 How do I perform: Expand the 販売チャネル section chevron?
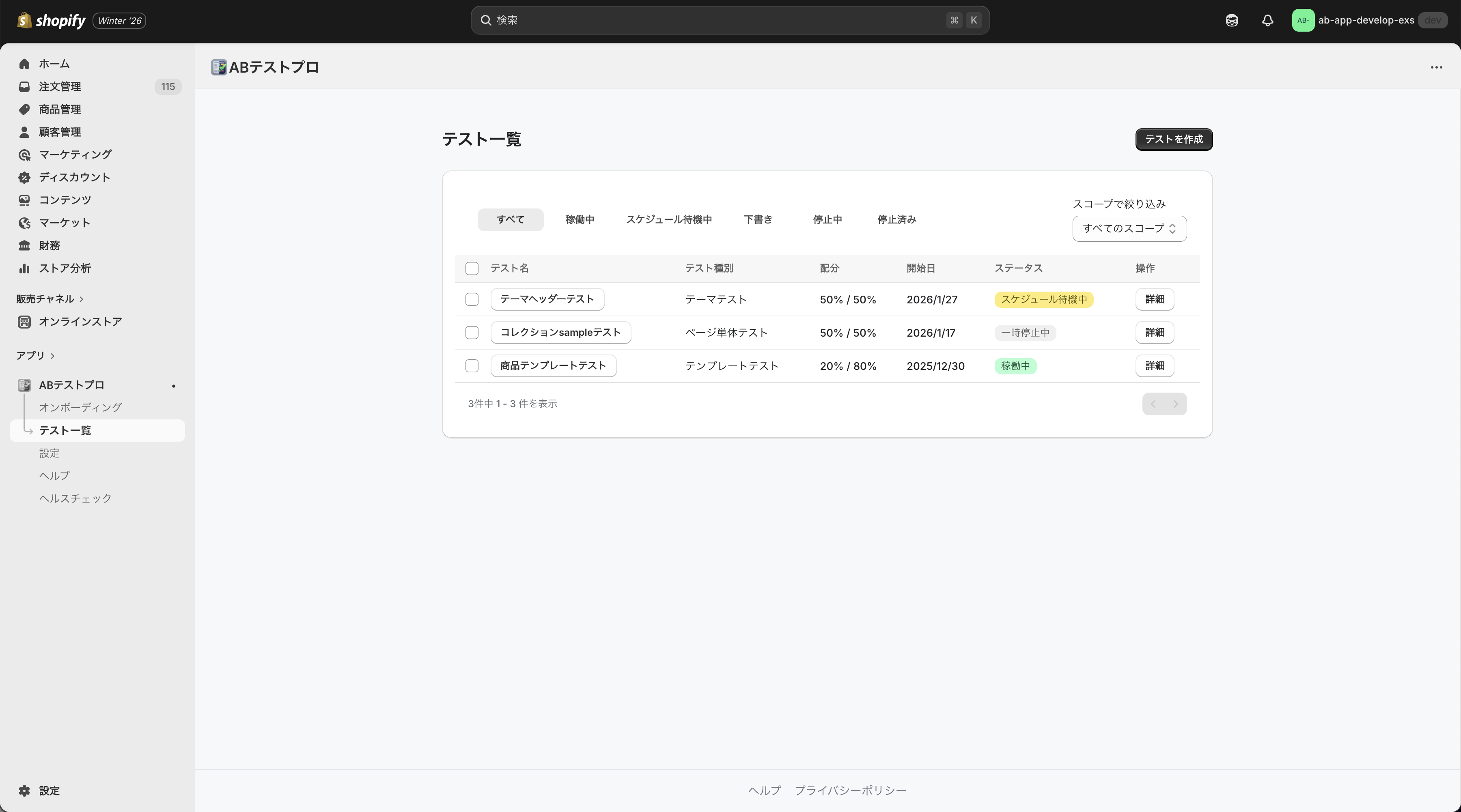coord(81,299)
